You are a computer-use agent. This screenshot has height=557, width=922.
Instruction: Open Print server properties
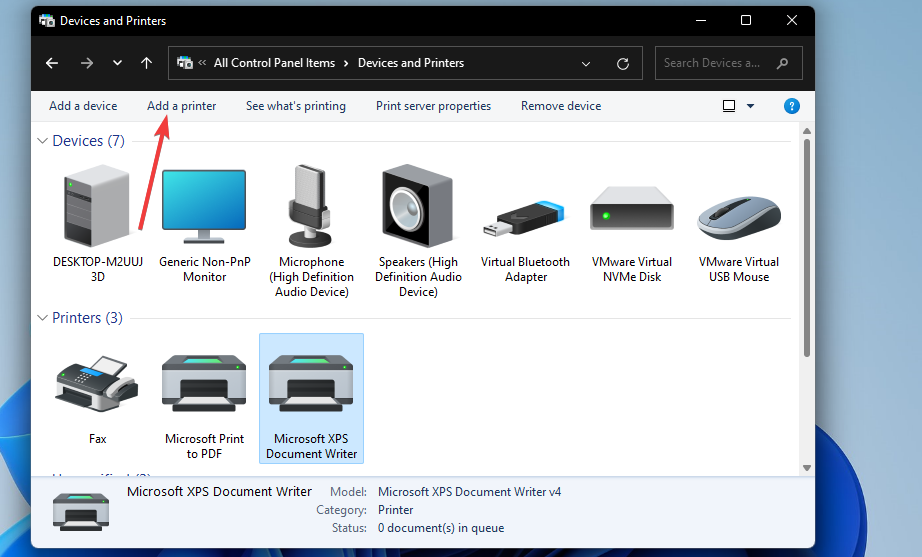tap(433, 106)
